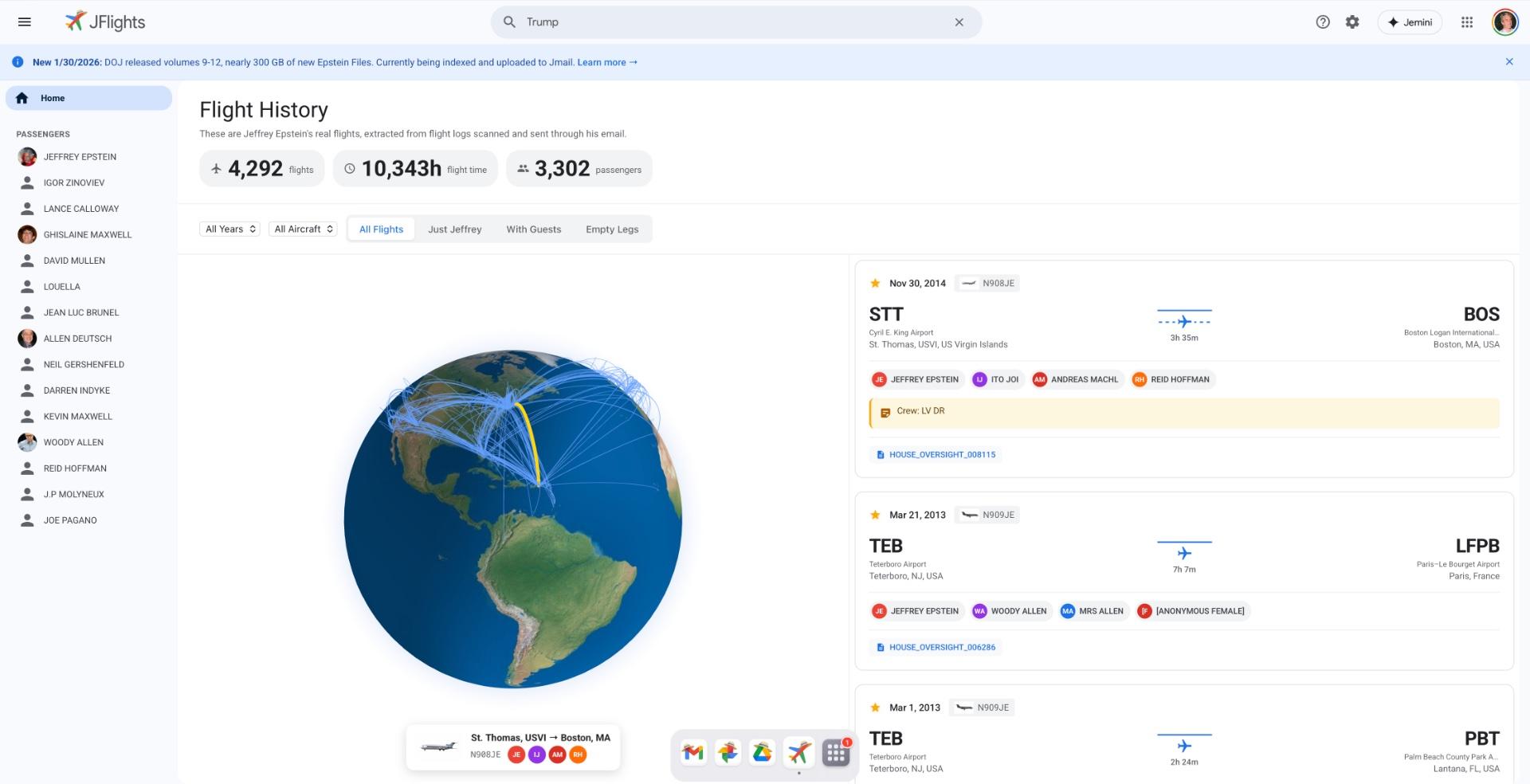Open the dock's more apps launcher
Image resolution: width=1530 pixels, height=784 pixels.
point(835,752)
